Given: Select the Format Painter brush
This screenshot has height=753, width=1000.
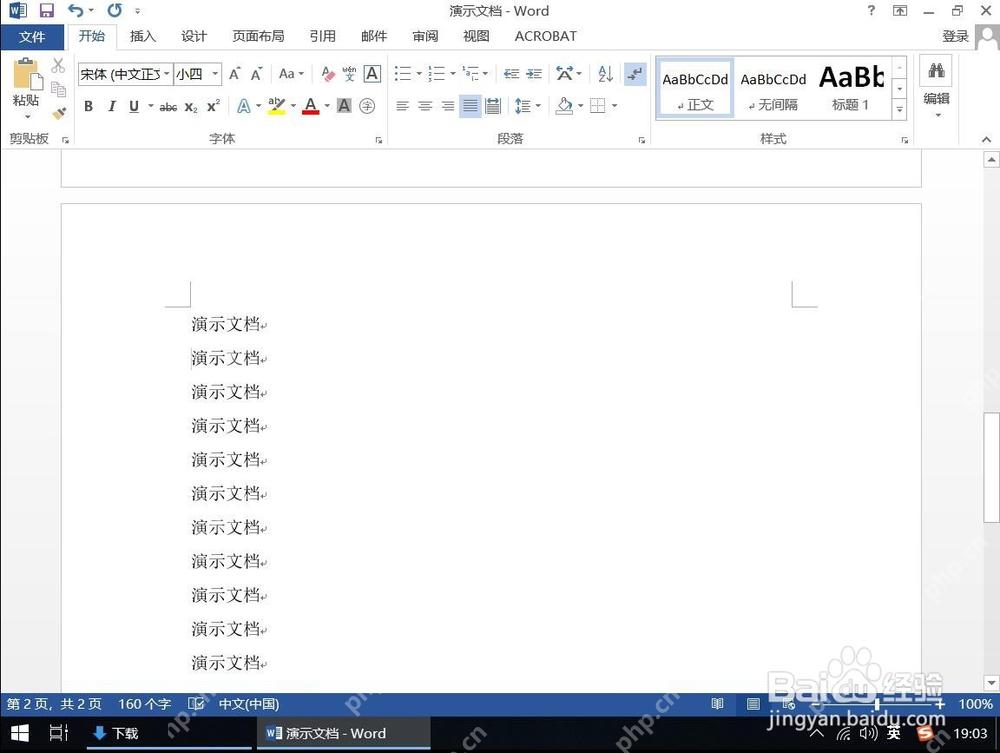Looking at the screenshot, I should point(59,113).
